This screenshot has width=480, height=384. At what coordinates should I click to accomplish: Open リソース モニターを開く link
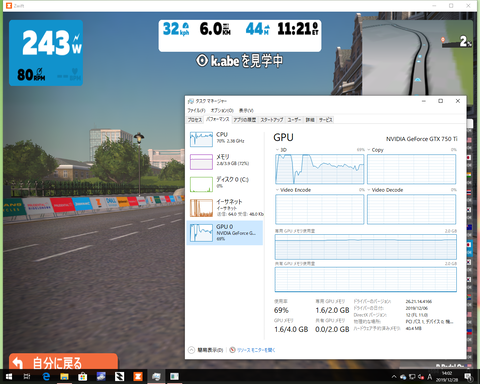[x=256, y=350]
